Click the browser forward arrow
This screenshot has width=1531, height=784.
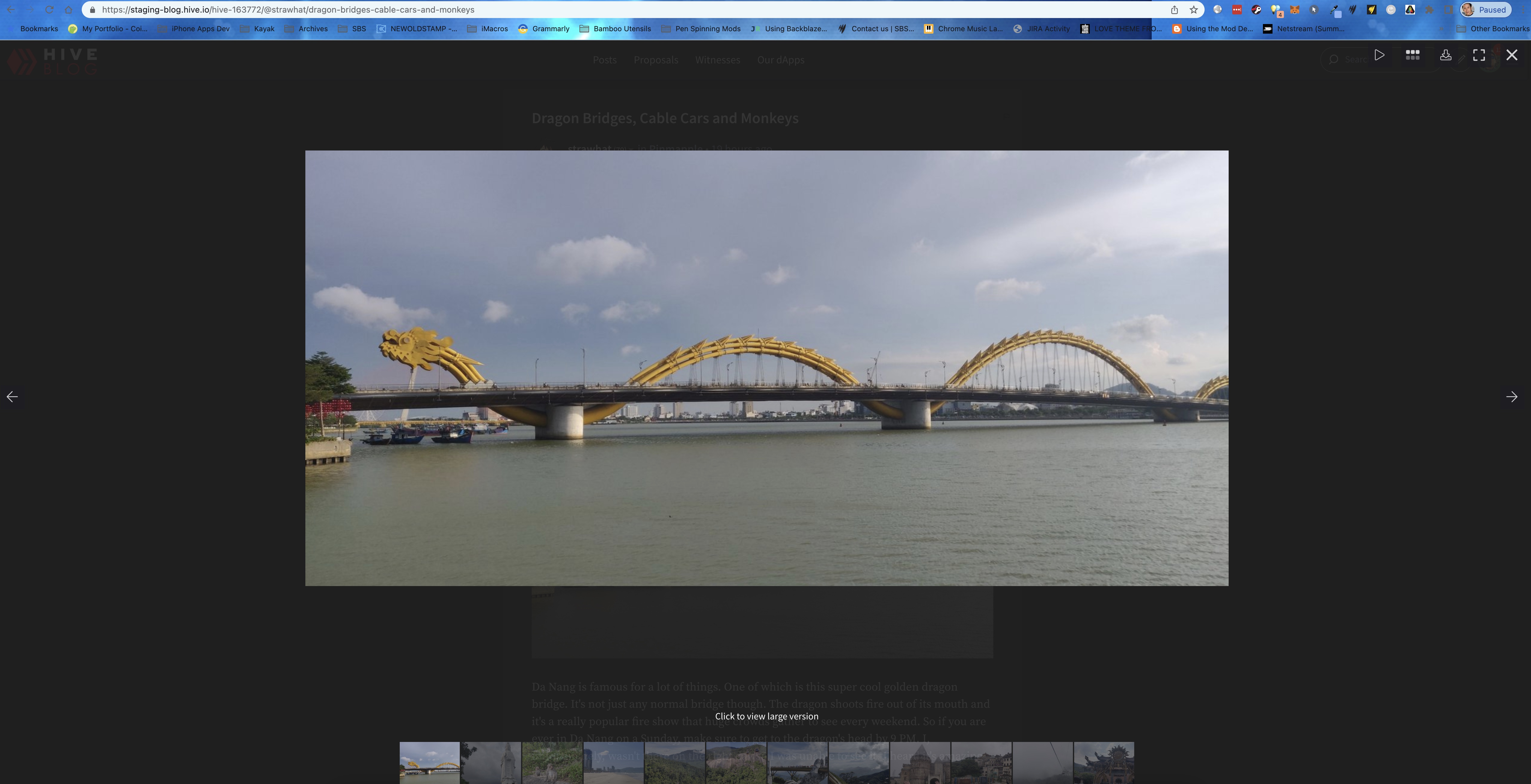coord(30,10)
